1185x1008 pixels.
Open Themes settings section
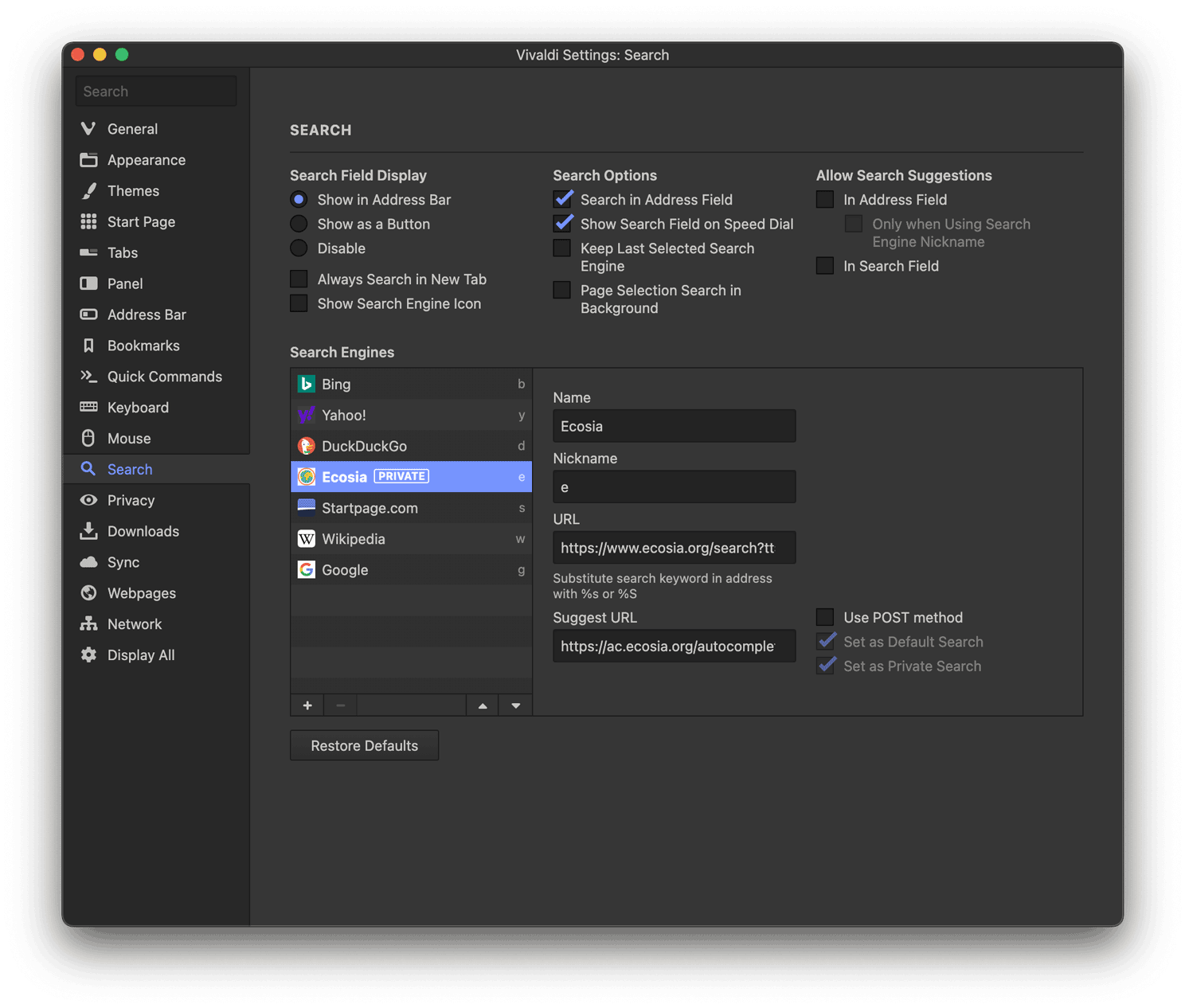[156, 191]
